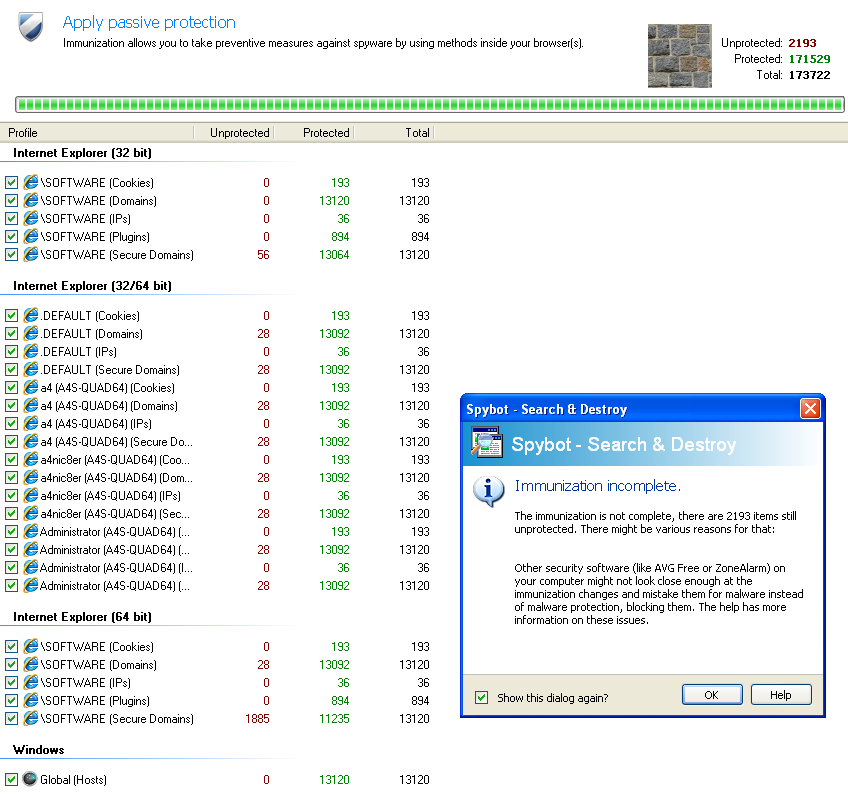Image resolution: width=848 pixels, height=803 pixels.
Task: Sort by the Unprotected column header
Action: tap(234, 132)
